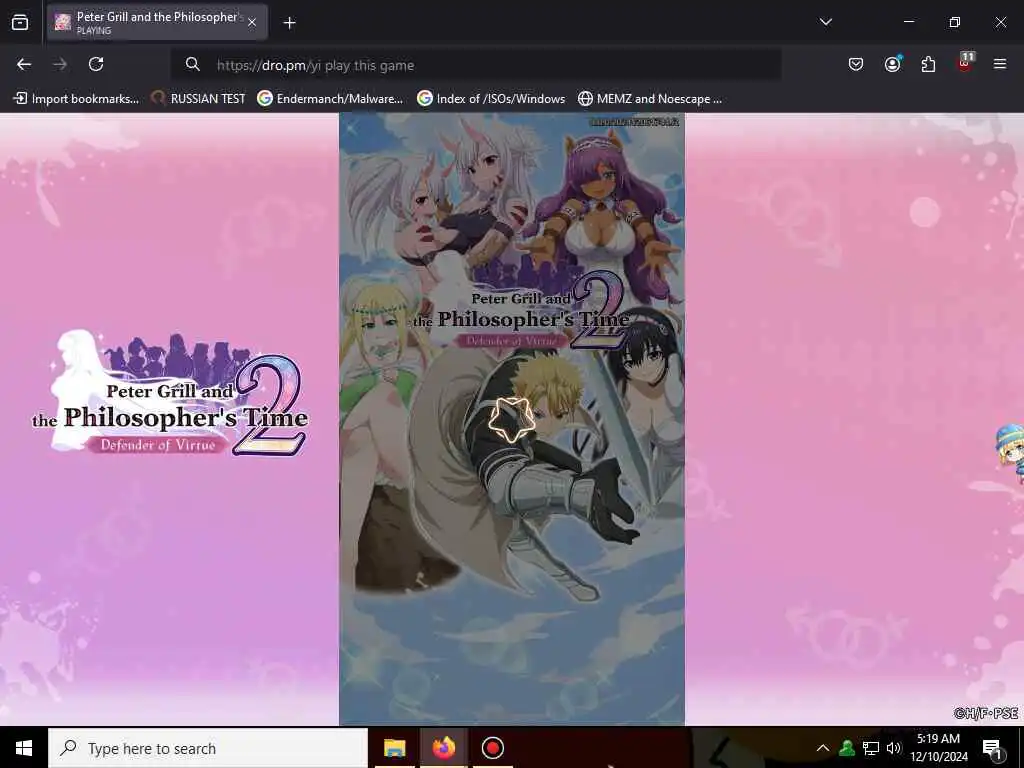Open the Import bookmarks... bookmark
Screen dimensions: 1024x768
click(76, 99)
